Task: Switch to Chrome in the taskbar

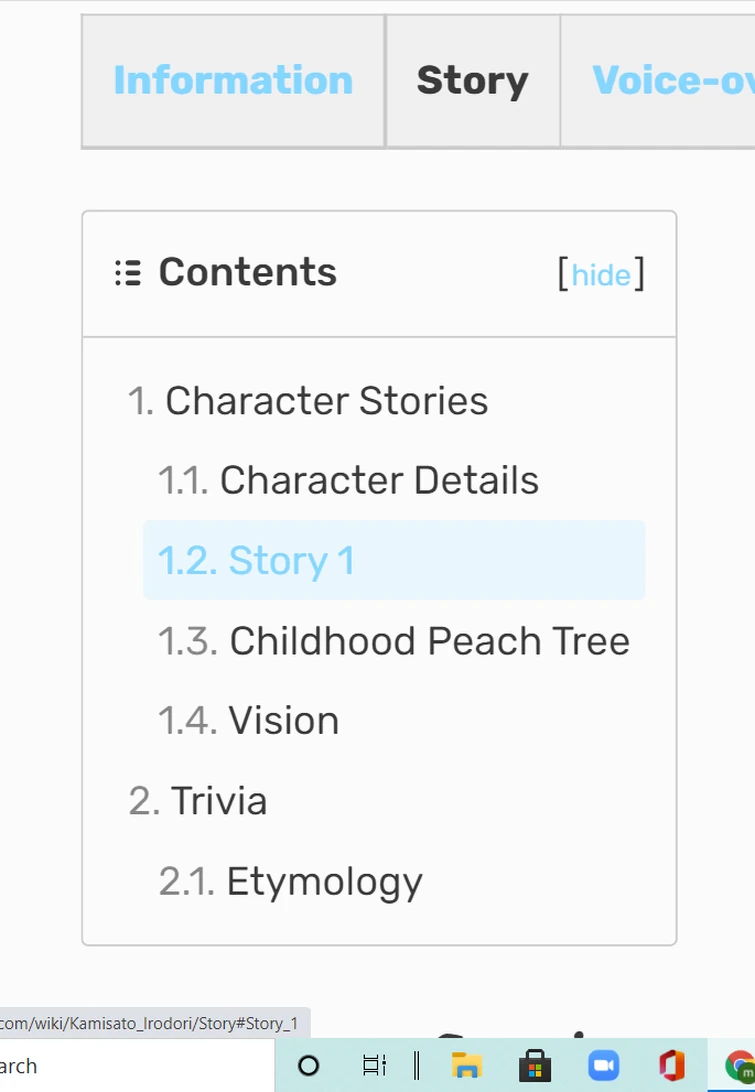Action: coord(739,1065)
